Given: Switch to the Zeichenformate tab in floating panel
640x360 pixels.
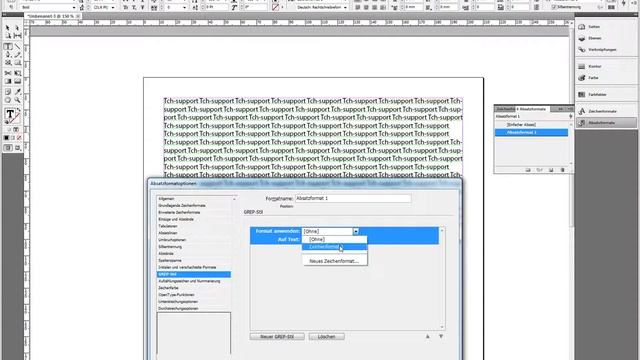Looking at the screenshot, I should point(505,109).
